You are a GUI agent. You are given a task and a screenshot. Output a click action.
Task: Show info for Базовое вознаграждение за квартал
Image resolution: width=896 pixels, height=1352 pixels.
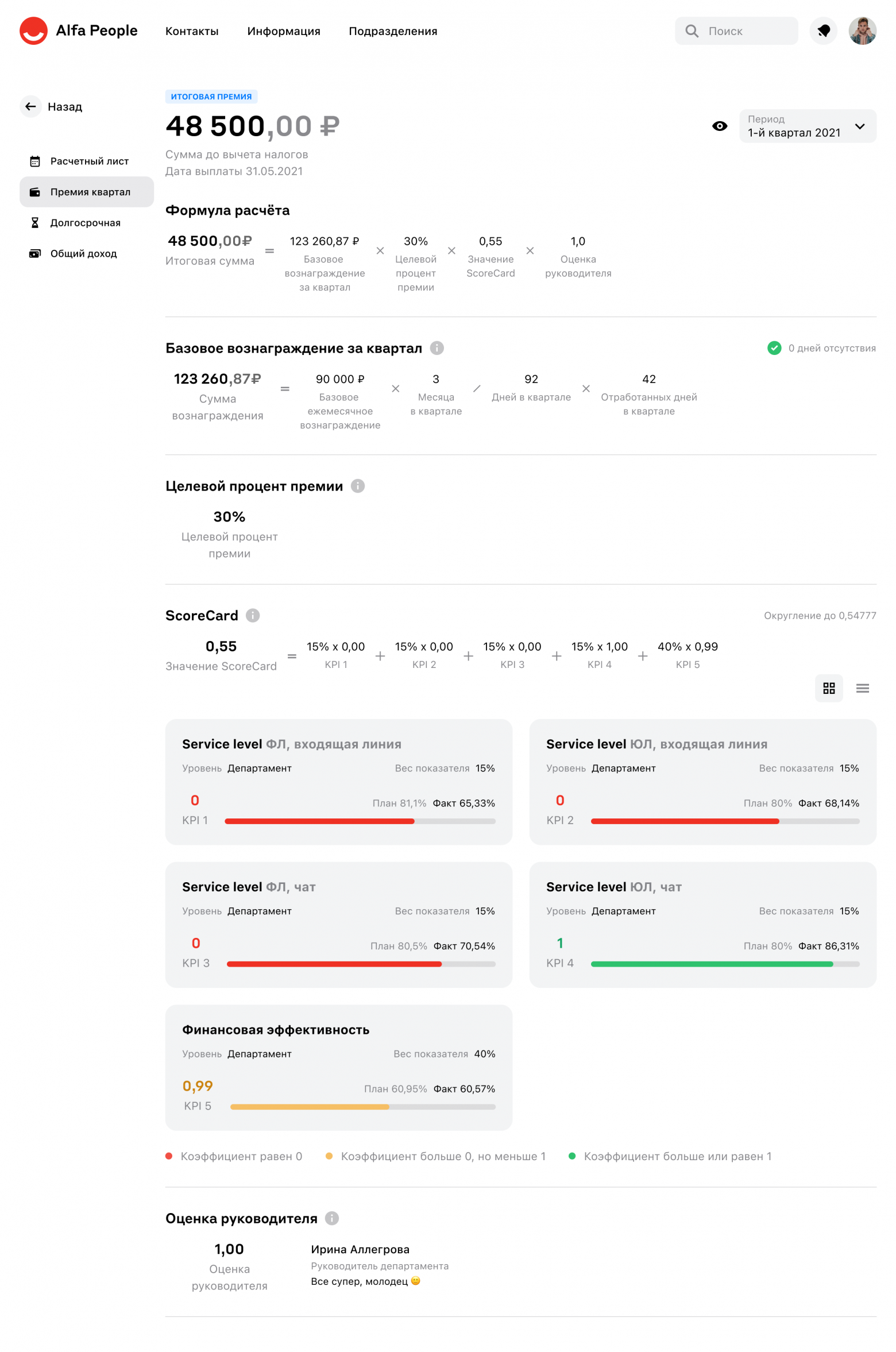click(x=437, y=348)
